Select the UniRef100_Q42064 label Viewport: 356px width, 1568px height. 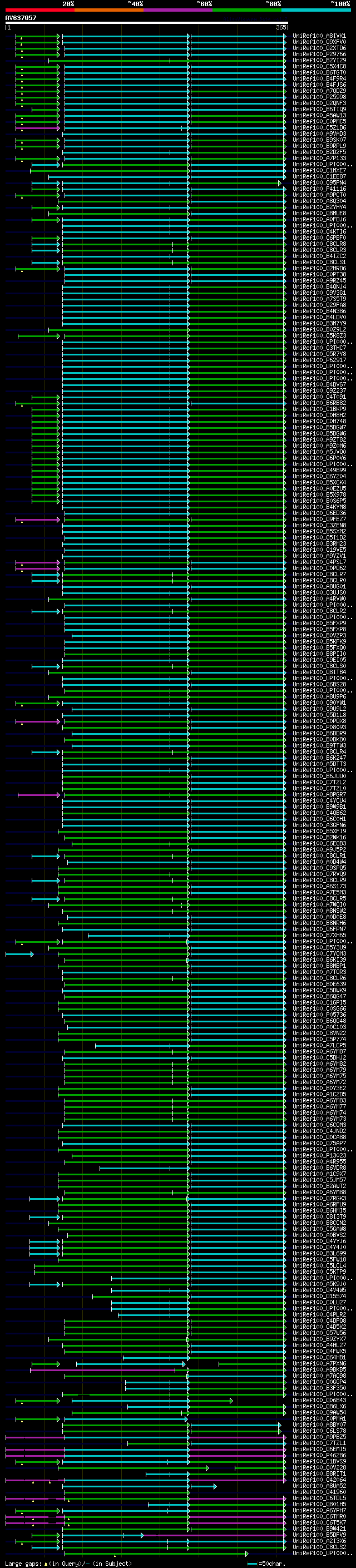pyautogui.click(x=319, y=1480)
